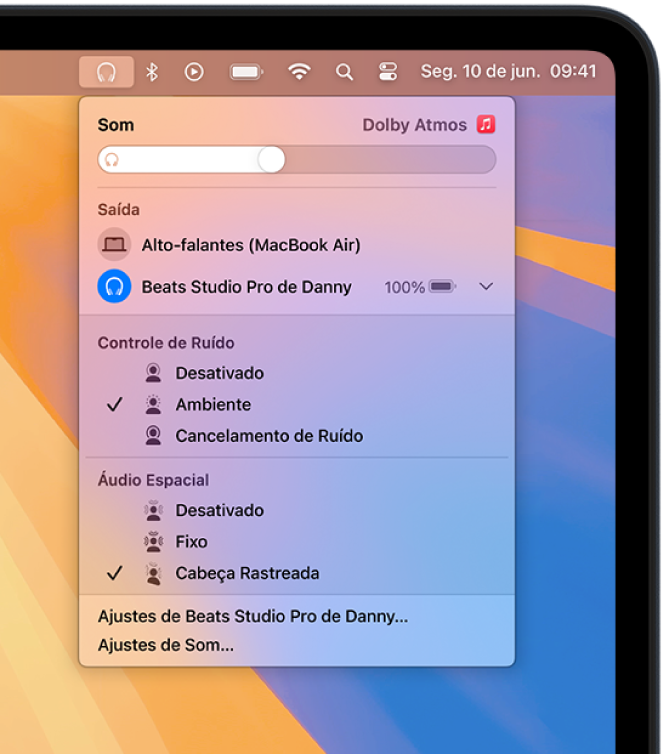Click the Apple Music app icon next to Dolby Atmos
This screenshot has width=668, height=755.
pyautogui.click(x=486, y=124)
